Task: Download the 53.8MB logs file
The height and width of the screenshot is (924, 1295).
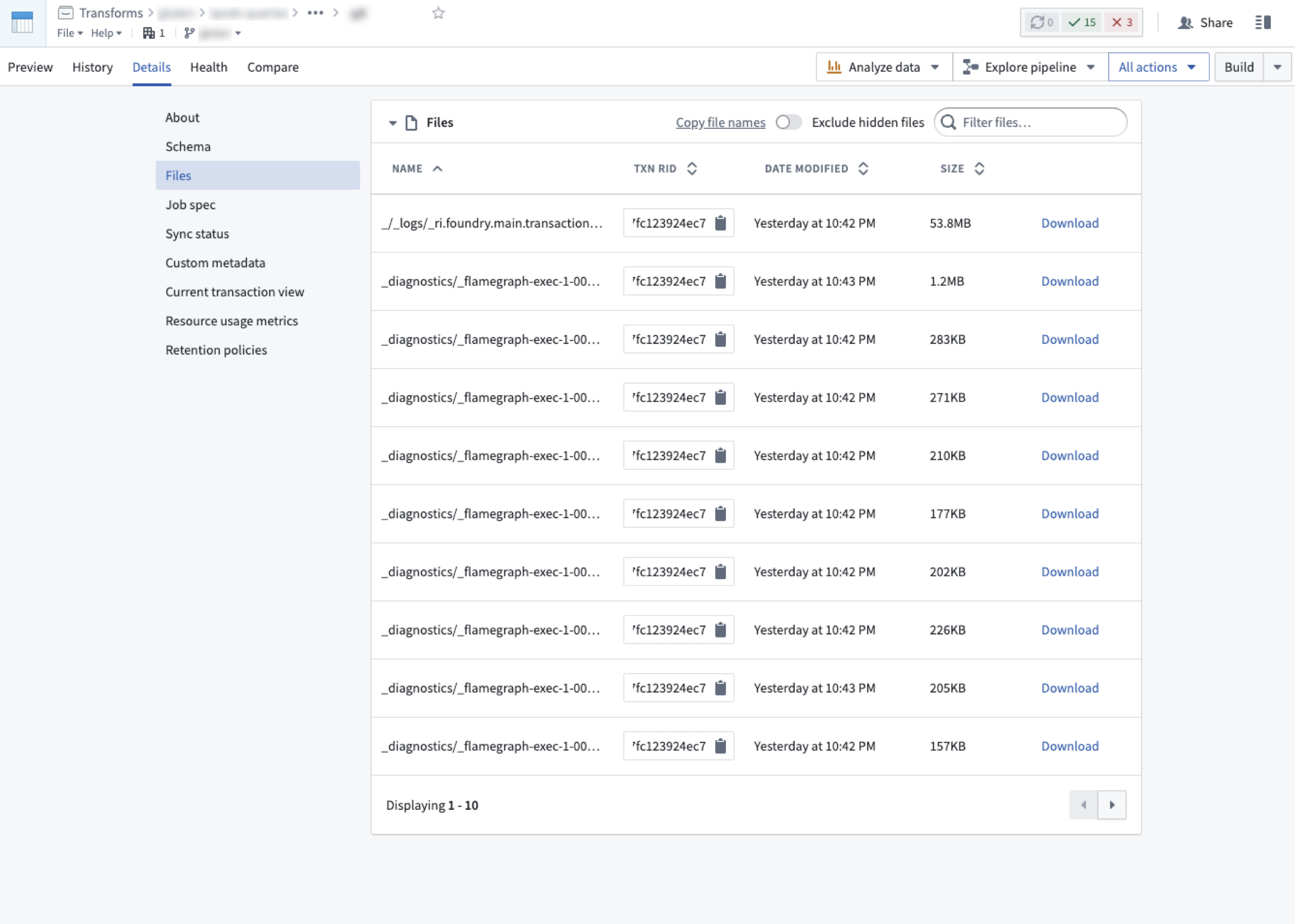Action: point(1070,223)
